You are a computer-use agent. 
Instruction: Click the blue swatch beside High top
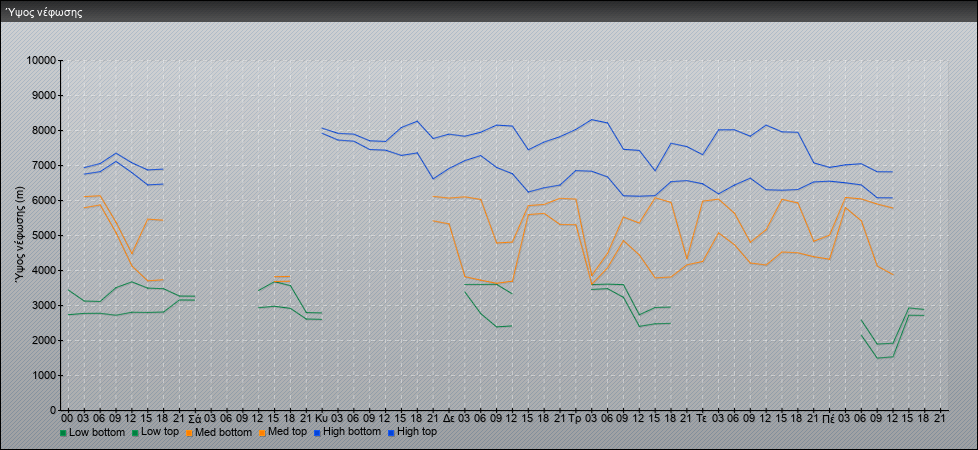(390, 433)
